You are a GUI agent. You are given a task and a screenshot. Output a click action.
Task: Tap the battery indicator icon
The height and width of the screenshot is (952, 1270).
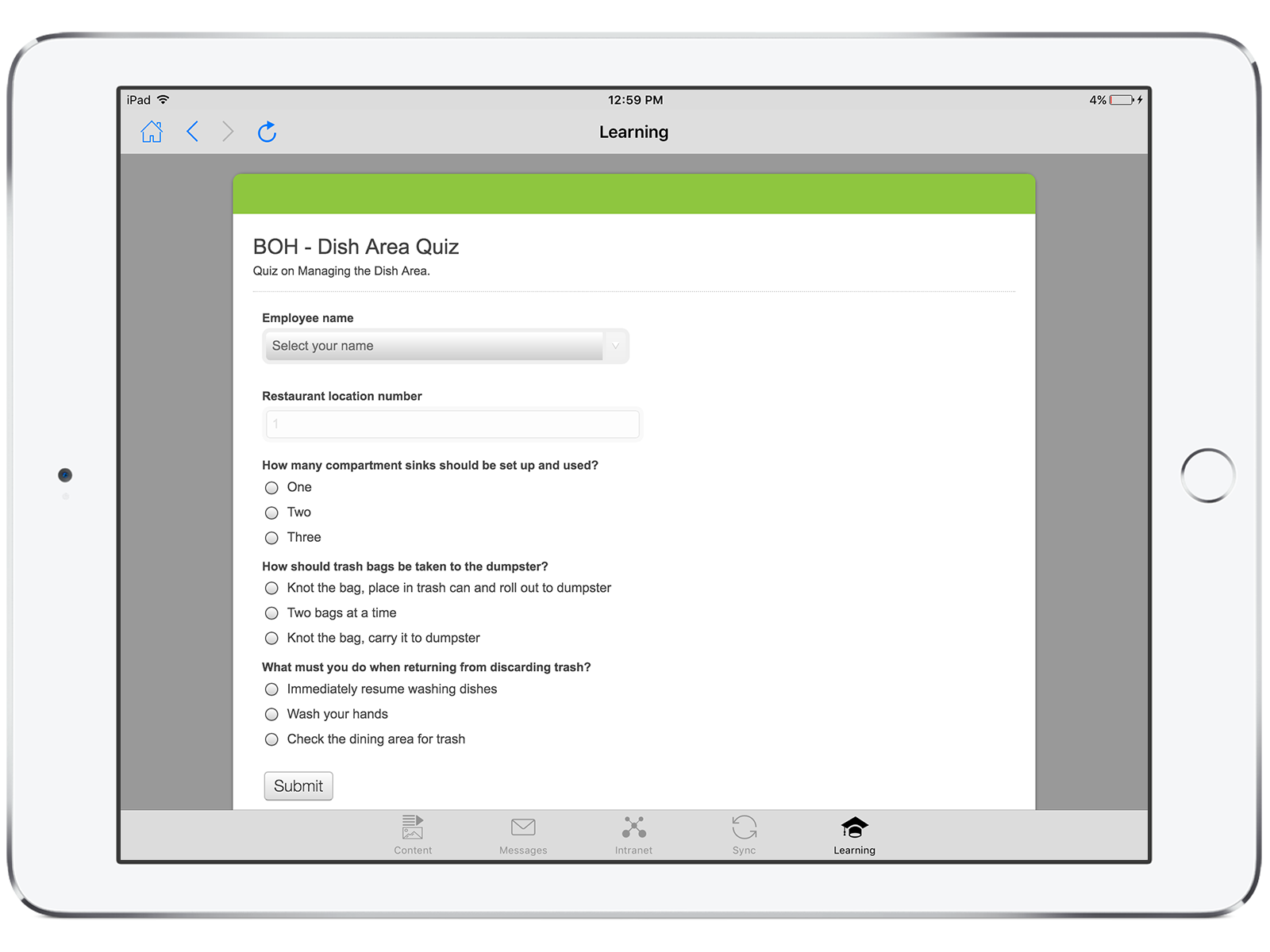pyautogui.click(x=1122, y=100)
